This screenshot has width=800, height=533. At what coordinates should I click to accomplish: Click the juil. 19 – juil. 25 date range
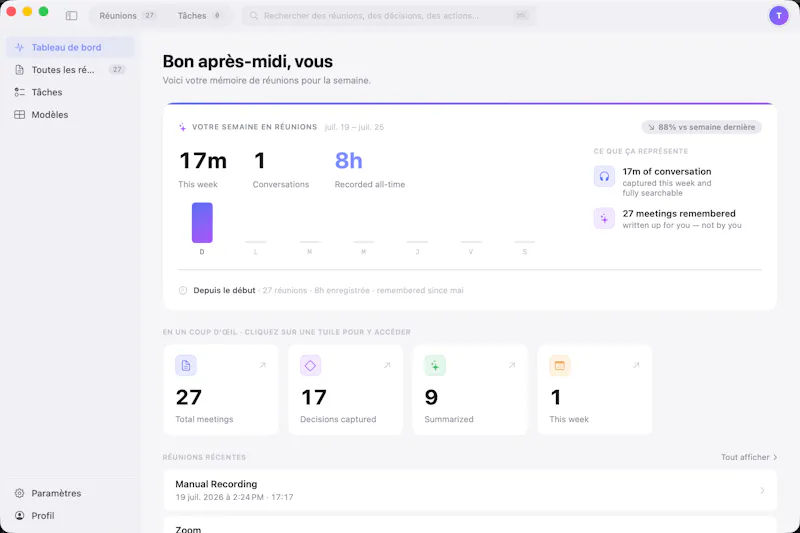tap(354, 127)
